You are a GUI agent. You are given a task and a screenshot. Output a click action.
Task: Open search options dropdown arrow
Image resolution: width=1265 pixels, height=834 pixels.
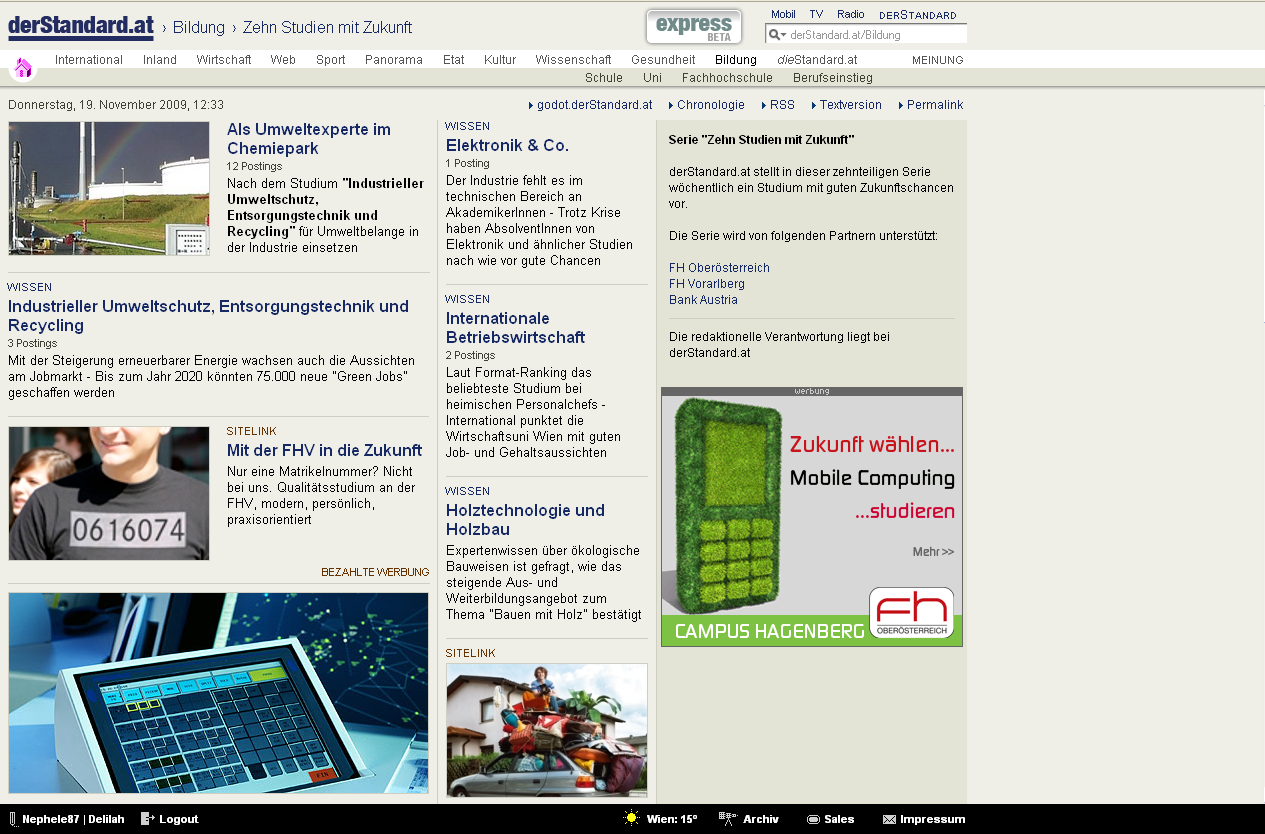[x=783, y=35]
